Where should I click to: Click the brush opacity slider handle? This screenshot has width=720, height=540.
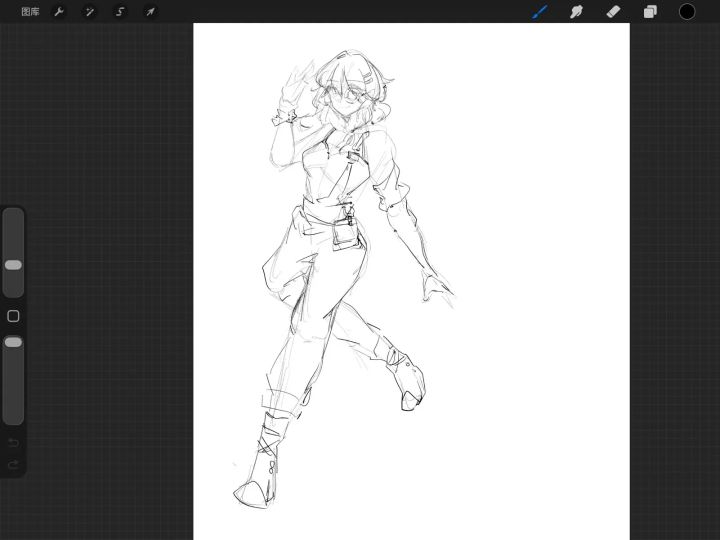(13, 342)
